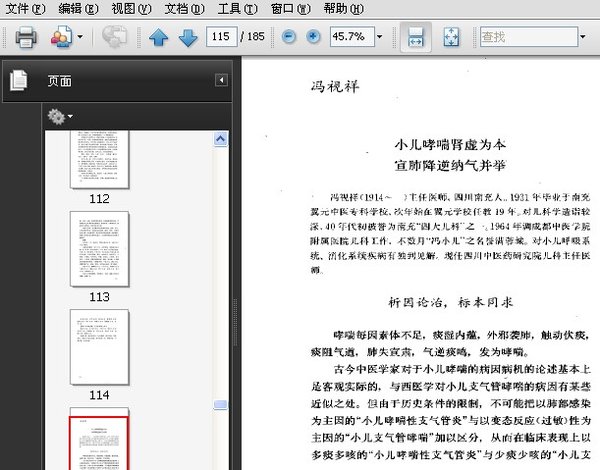Select the fit full page view icon
The height and width of the screenshot is (470, 600).
coord(450,38)
